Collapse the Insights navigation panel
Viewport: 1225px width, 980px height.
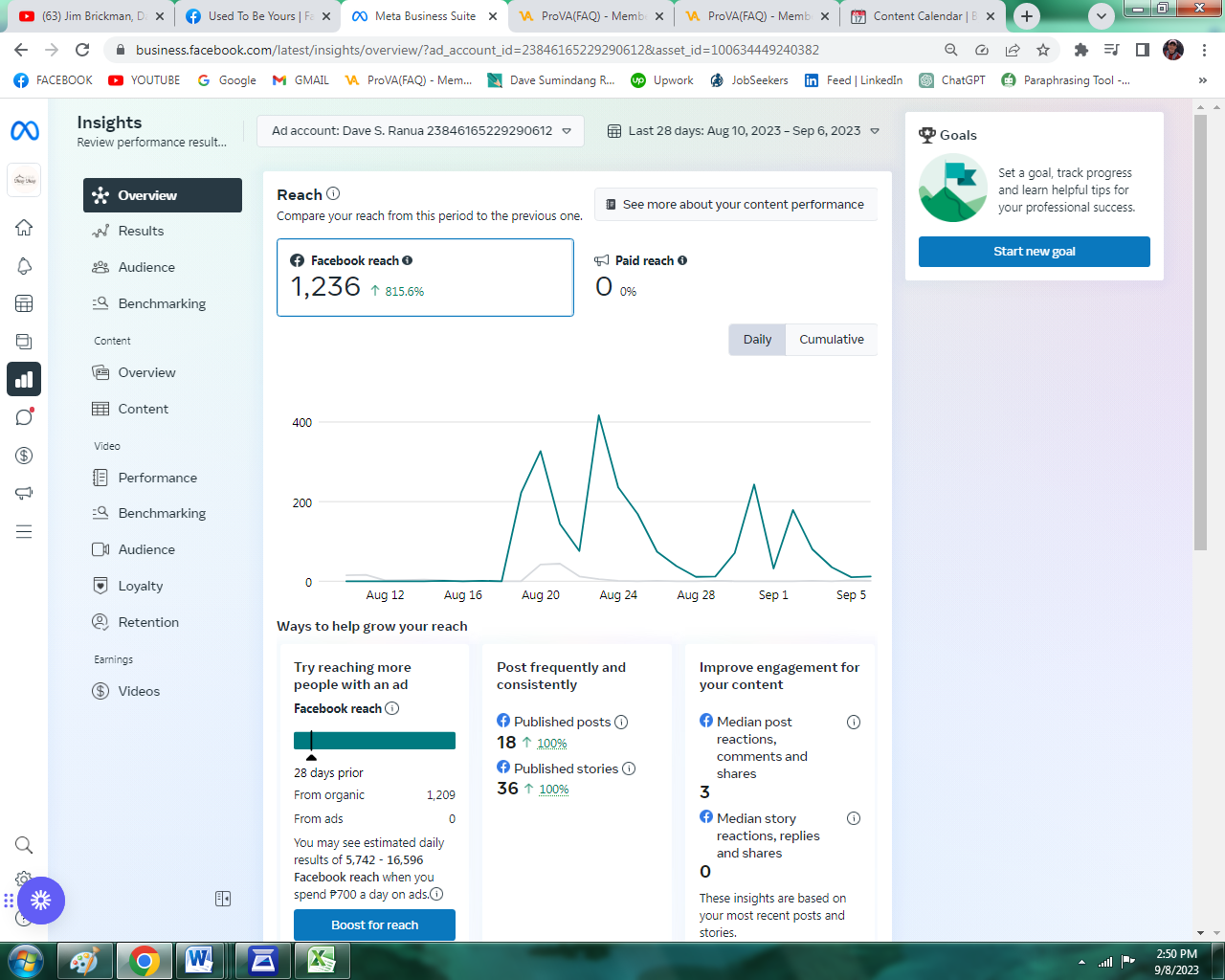tap(223, 899)
